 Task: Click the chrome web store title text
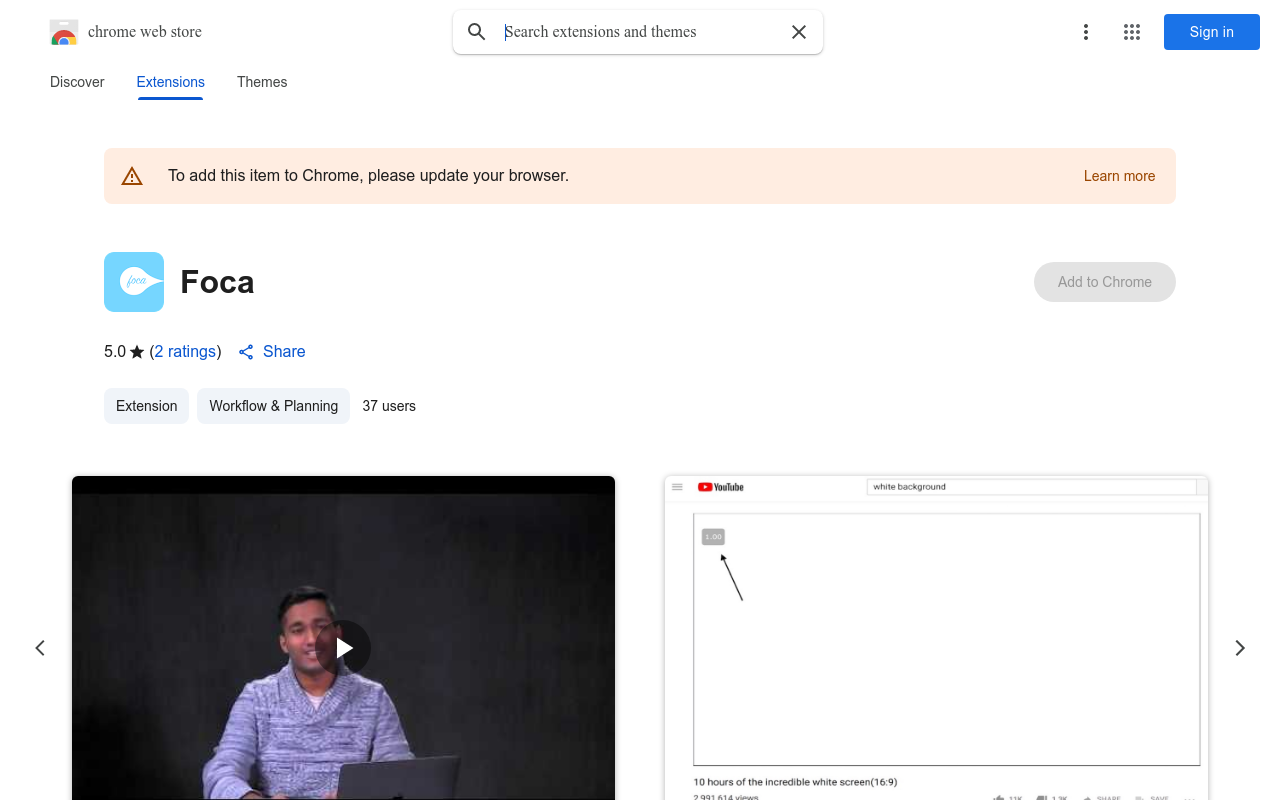(145, 32)
